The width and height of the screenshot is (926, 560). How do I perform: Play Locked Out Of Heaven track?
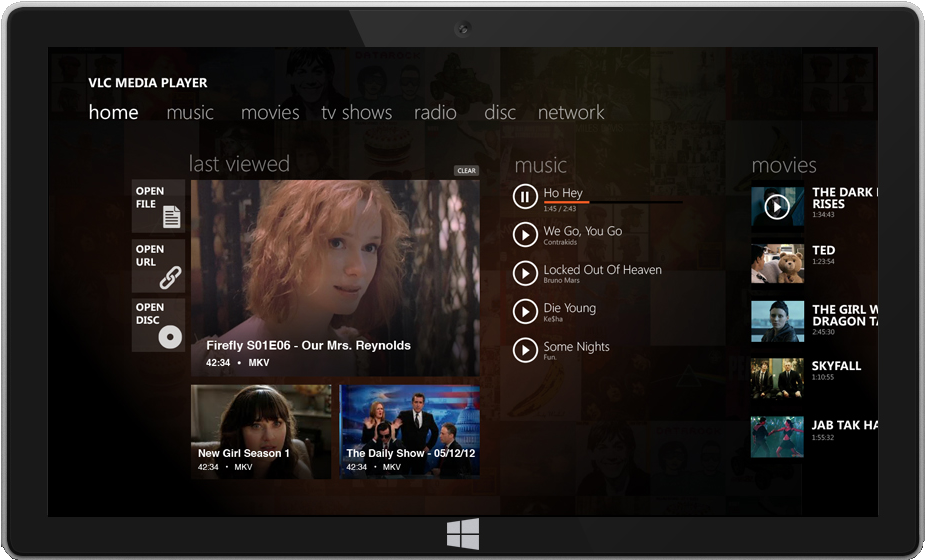point(524,274)
